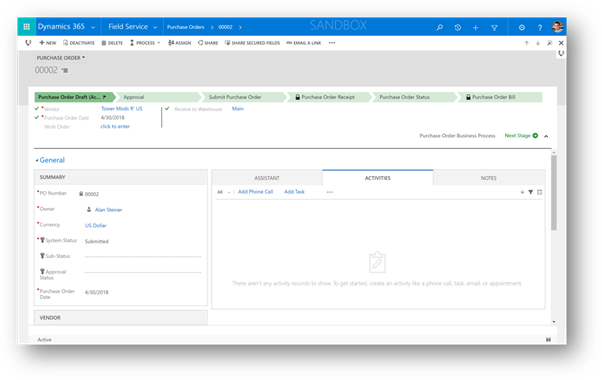Click the filter icon in activities panel
The image size is (602, 380).
530,192
